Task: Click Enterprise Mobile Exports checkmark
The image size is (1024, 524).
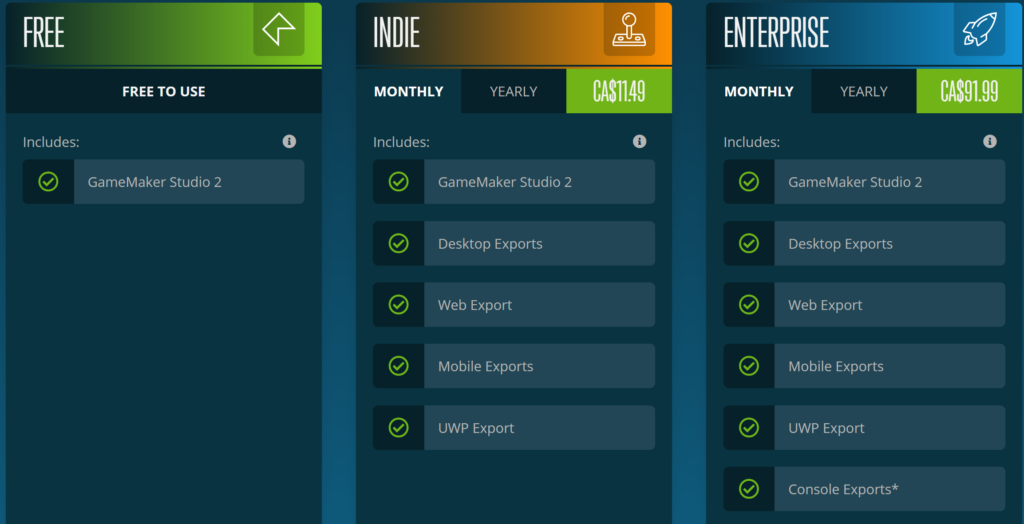Action: tap(748, 366)
